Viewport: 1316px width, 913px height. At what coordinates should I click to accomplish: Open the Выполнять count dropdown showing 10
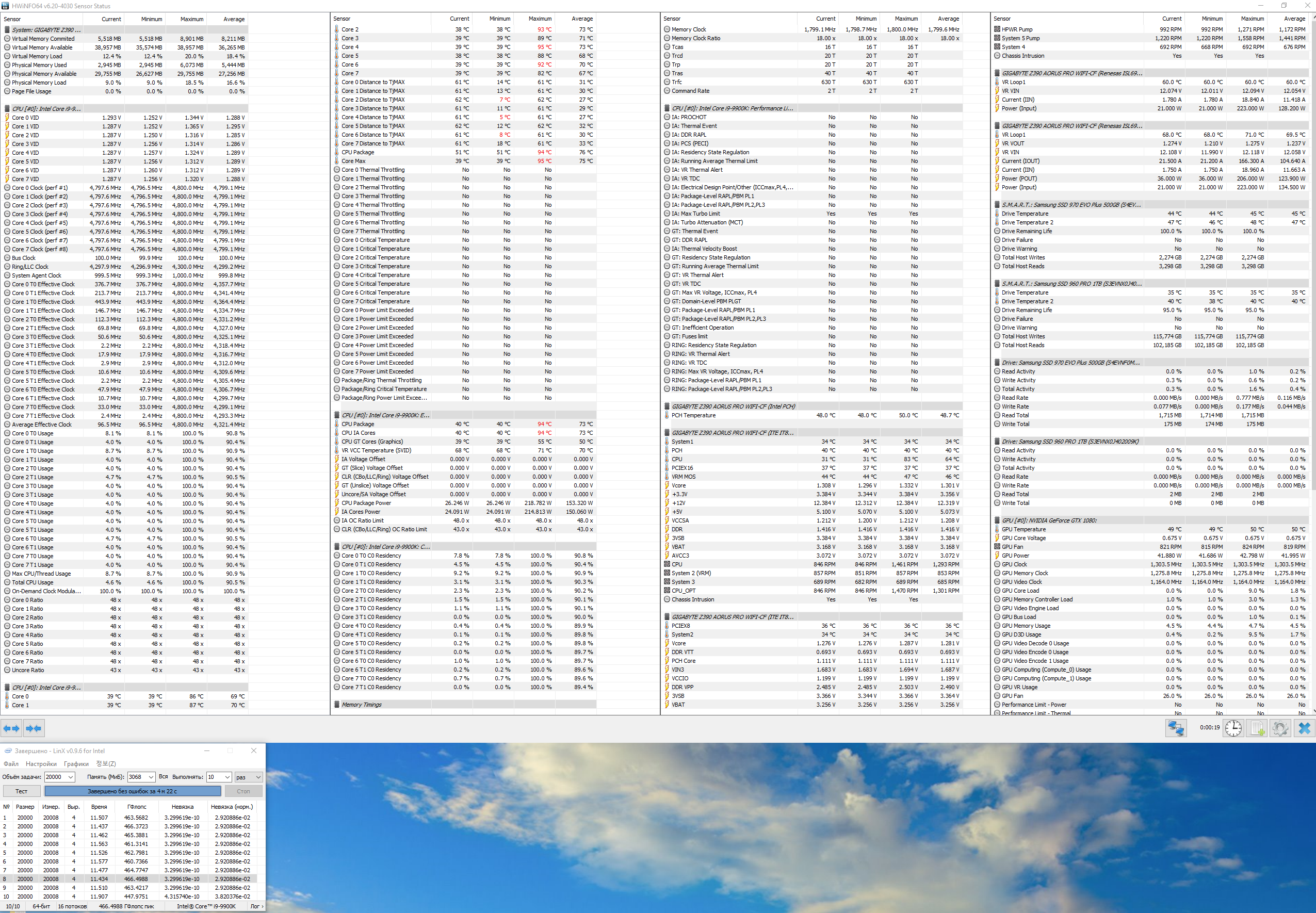pos(227,777)
